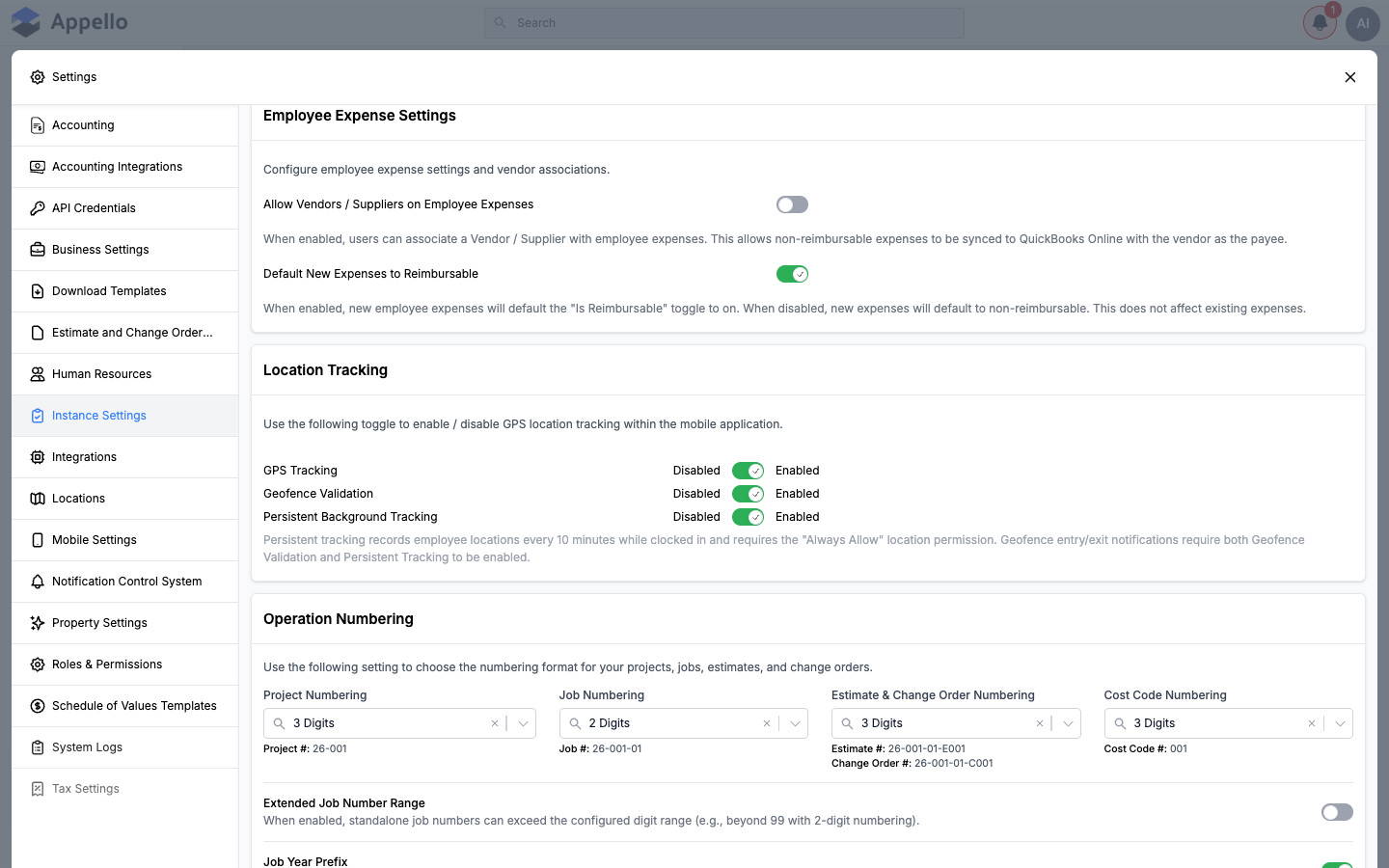Viewport: 1389px width, 868px height.
Task: Click the Appello logo
Action: click(x=68, y=22)
